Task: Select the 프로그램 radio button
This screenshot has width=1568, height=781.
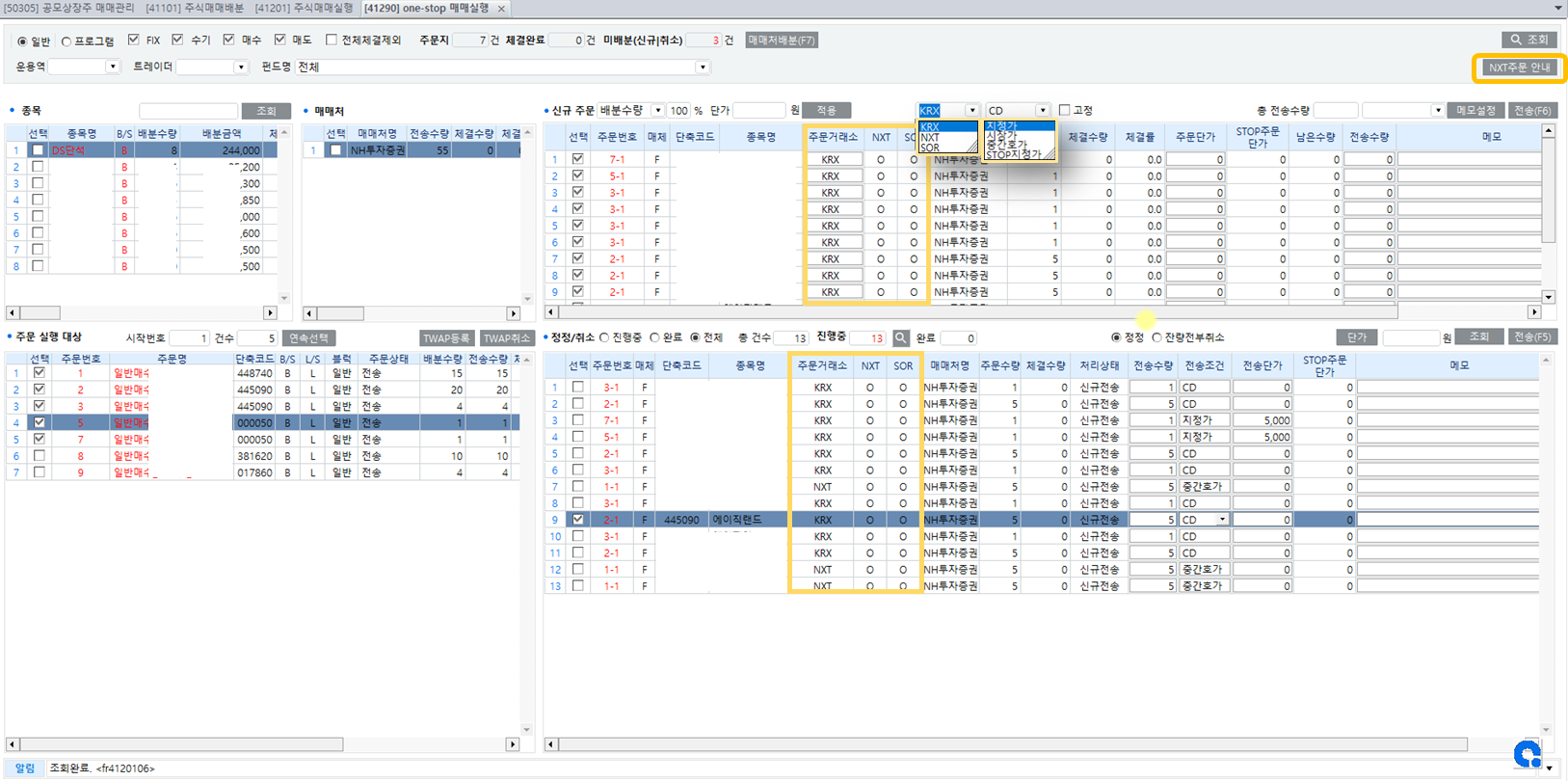Action: pyautogui.click(x=66, y=41)
